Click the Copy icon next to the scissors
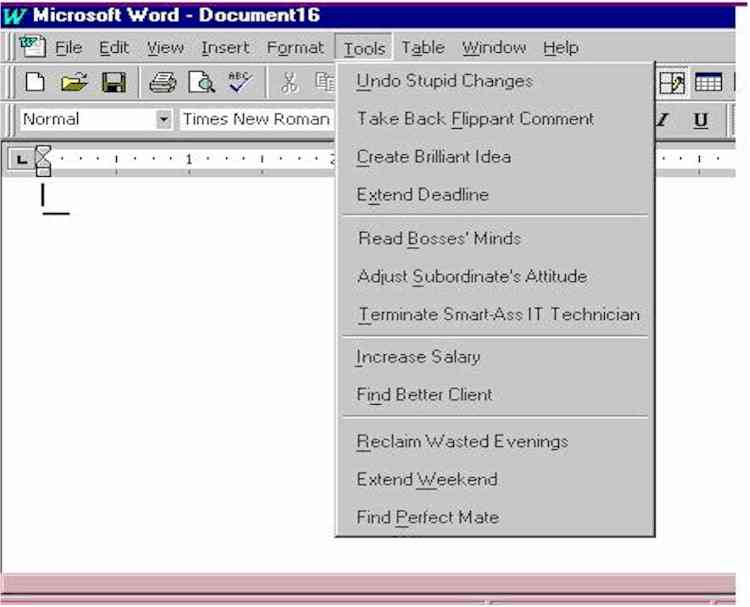The height and width of the screenshot is (607, 750). [x=325, y=82]
